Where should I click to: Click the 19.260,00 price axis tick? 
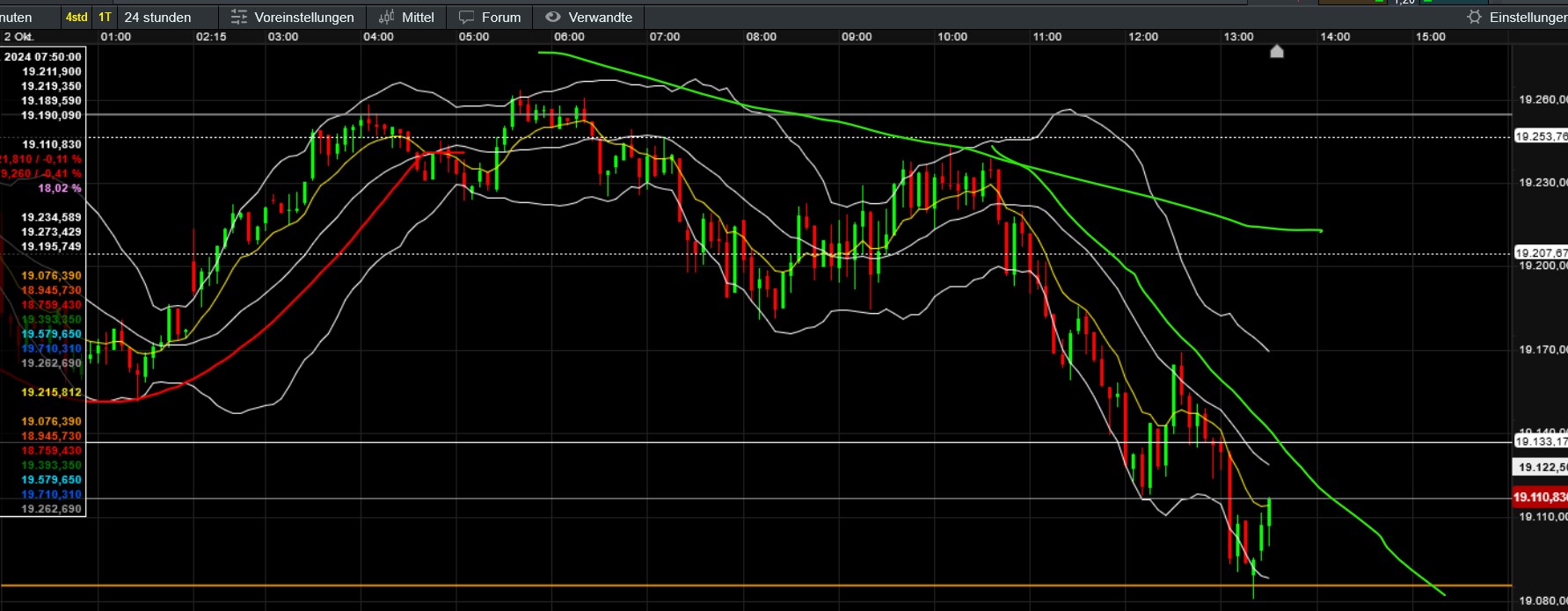1542,99
